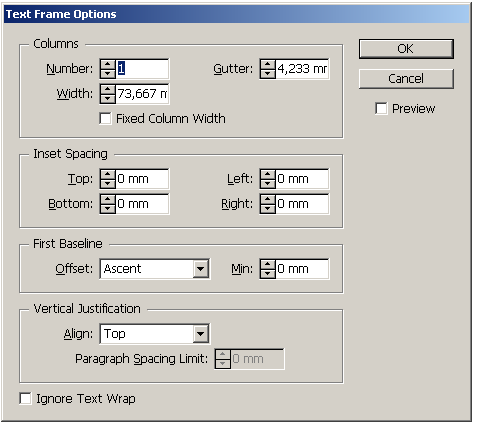Click the Right inset value field
Screen dimensions: 477x423
302,204
